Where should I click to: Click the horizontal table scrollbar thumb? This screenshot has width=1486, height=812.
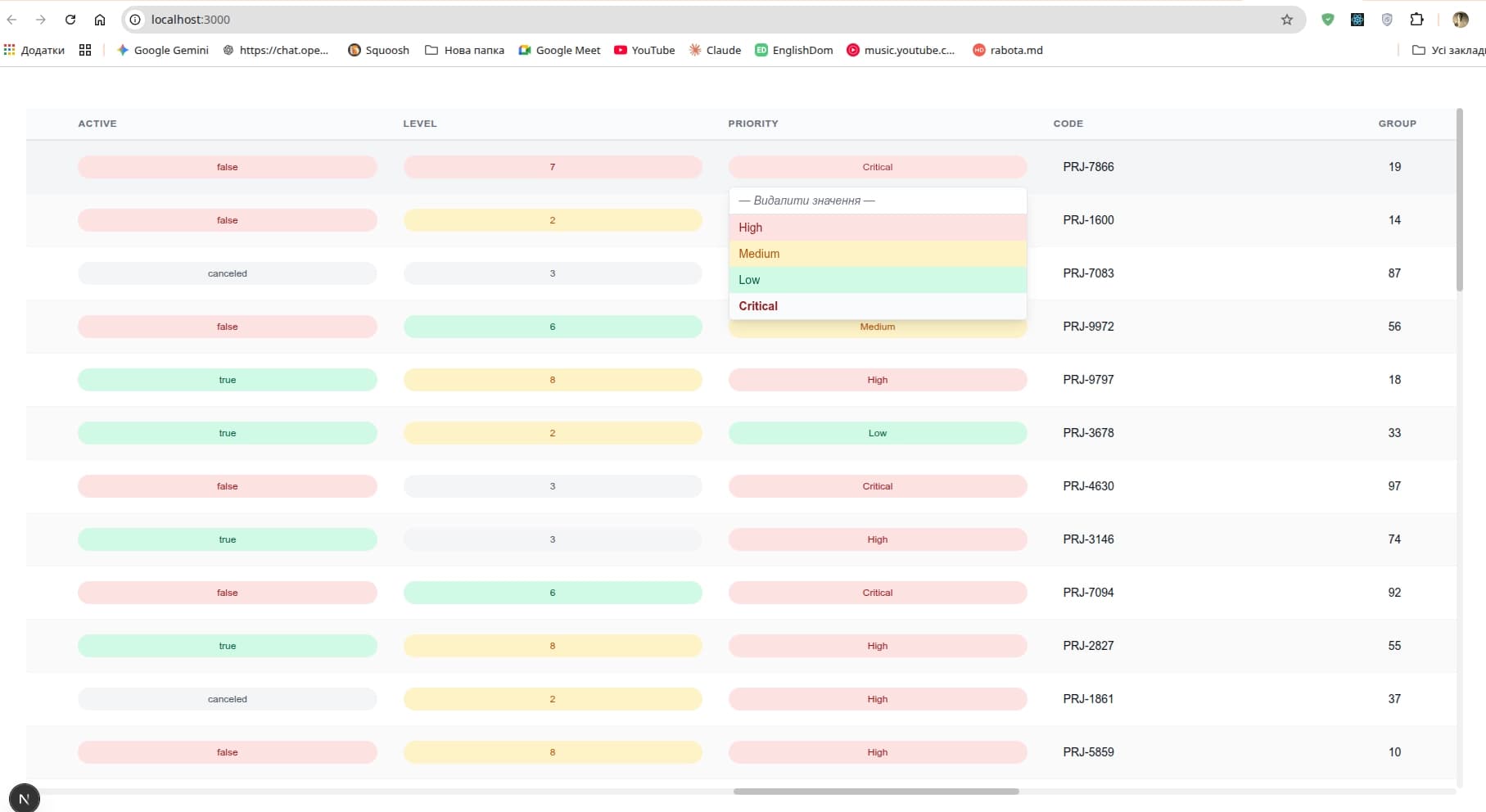pos(876,792)
